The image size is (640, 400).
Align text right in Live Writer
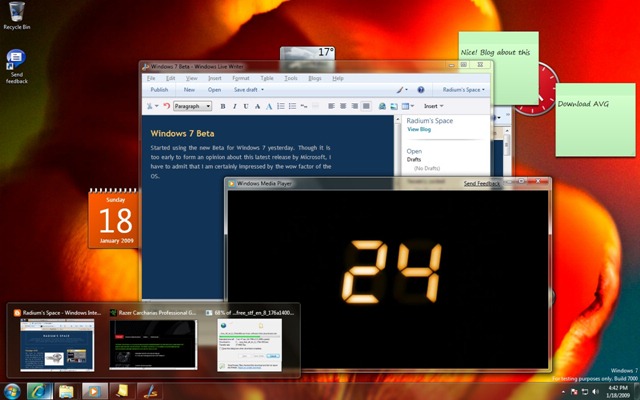(x=354, y=106)
